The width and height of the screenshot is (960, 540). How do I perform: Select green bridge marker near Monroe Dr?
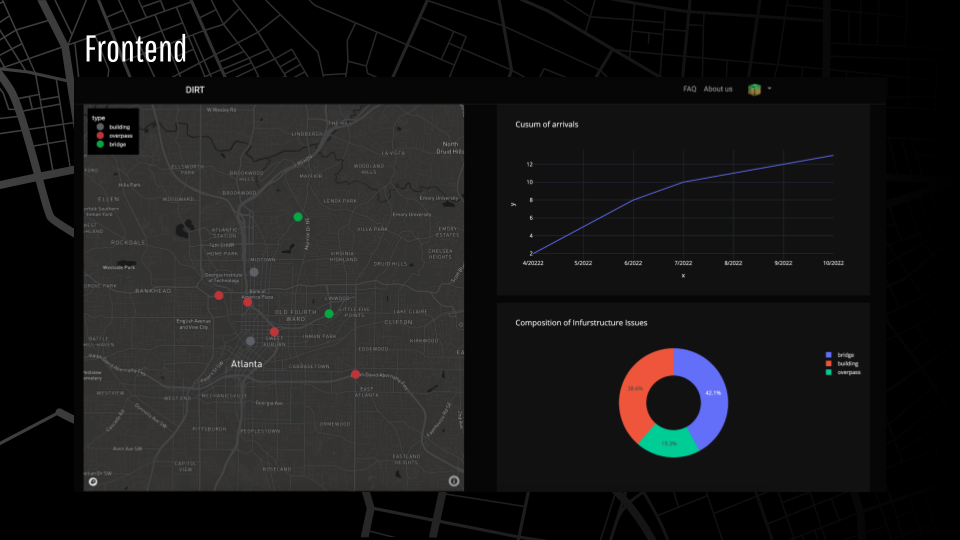click(x=298, y=217)
